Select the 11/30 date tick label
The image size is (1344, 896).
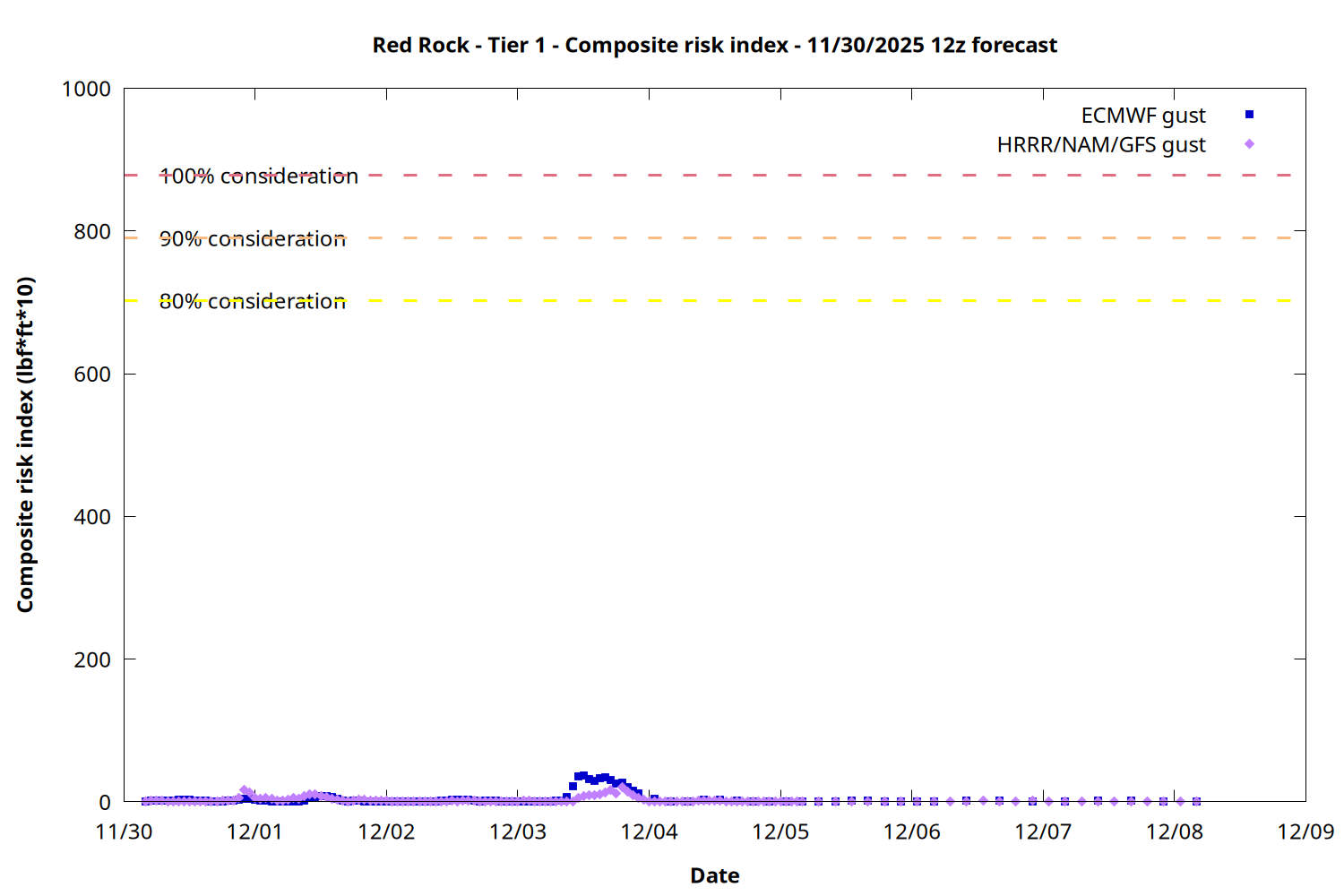pos(124,832)
